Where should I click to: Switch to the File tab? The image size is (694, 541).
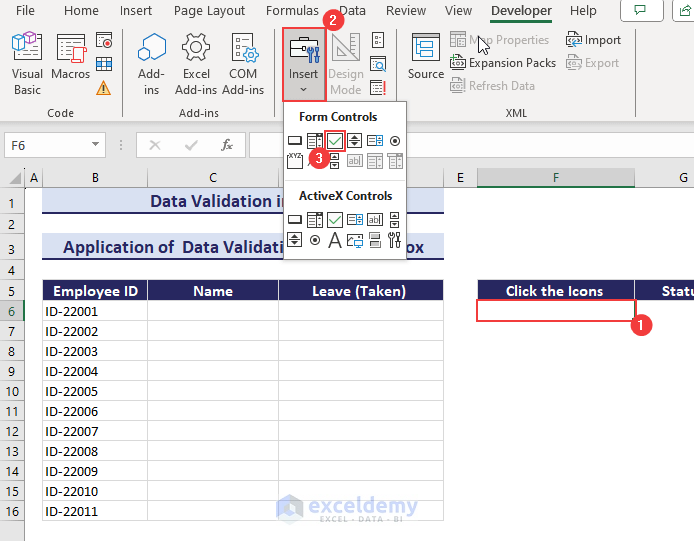coord(25,11)
